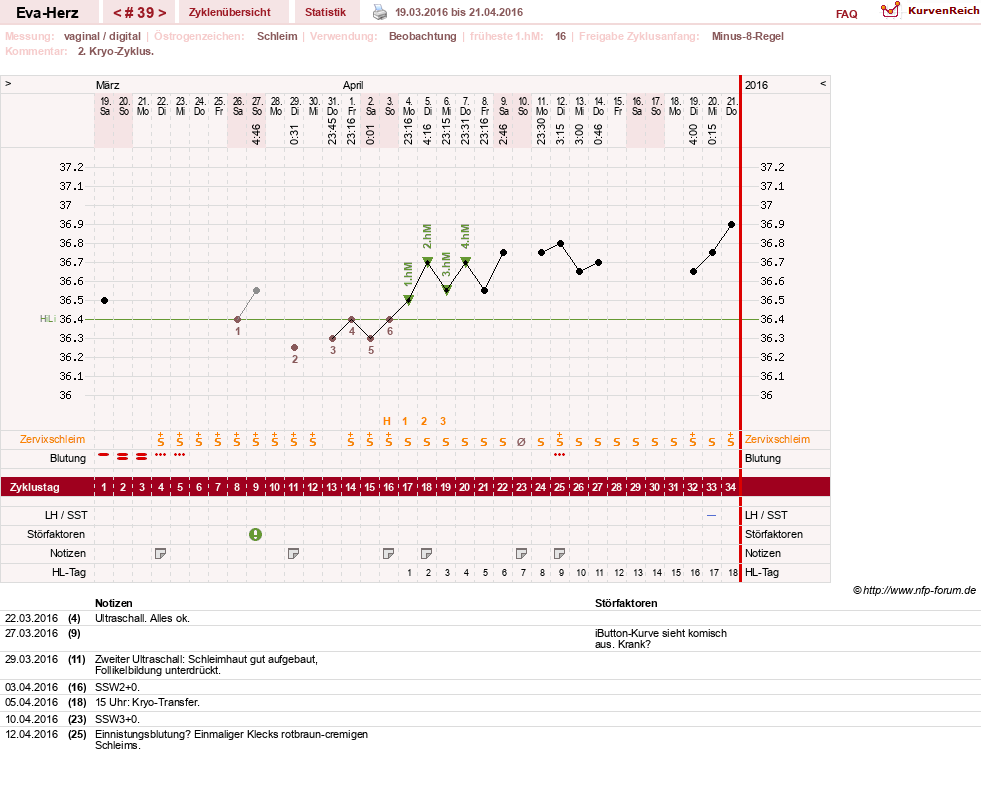
Task: Click the first temperature point at 36.5
Action: click(x=104, y=300)
